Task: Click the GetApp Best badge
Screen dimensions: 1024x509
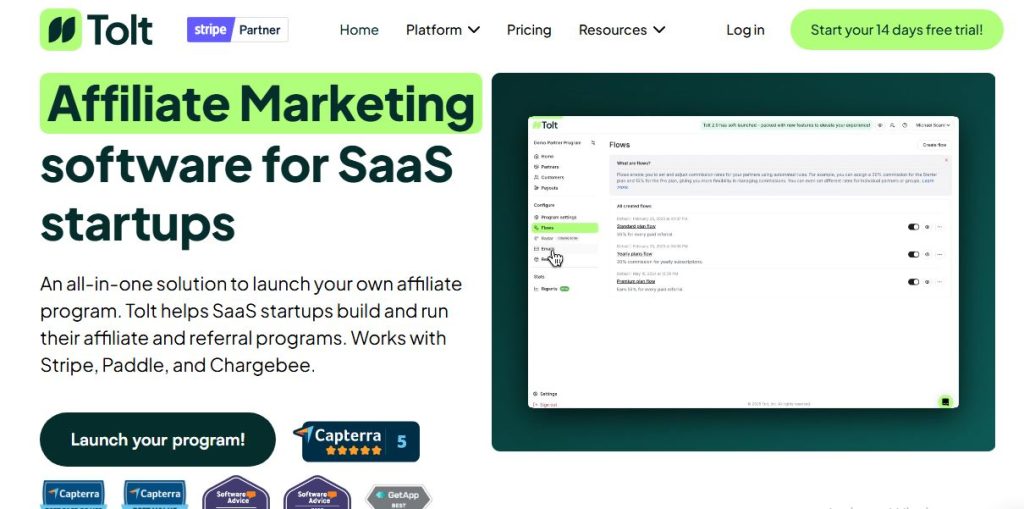Action: point(398,497)
